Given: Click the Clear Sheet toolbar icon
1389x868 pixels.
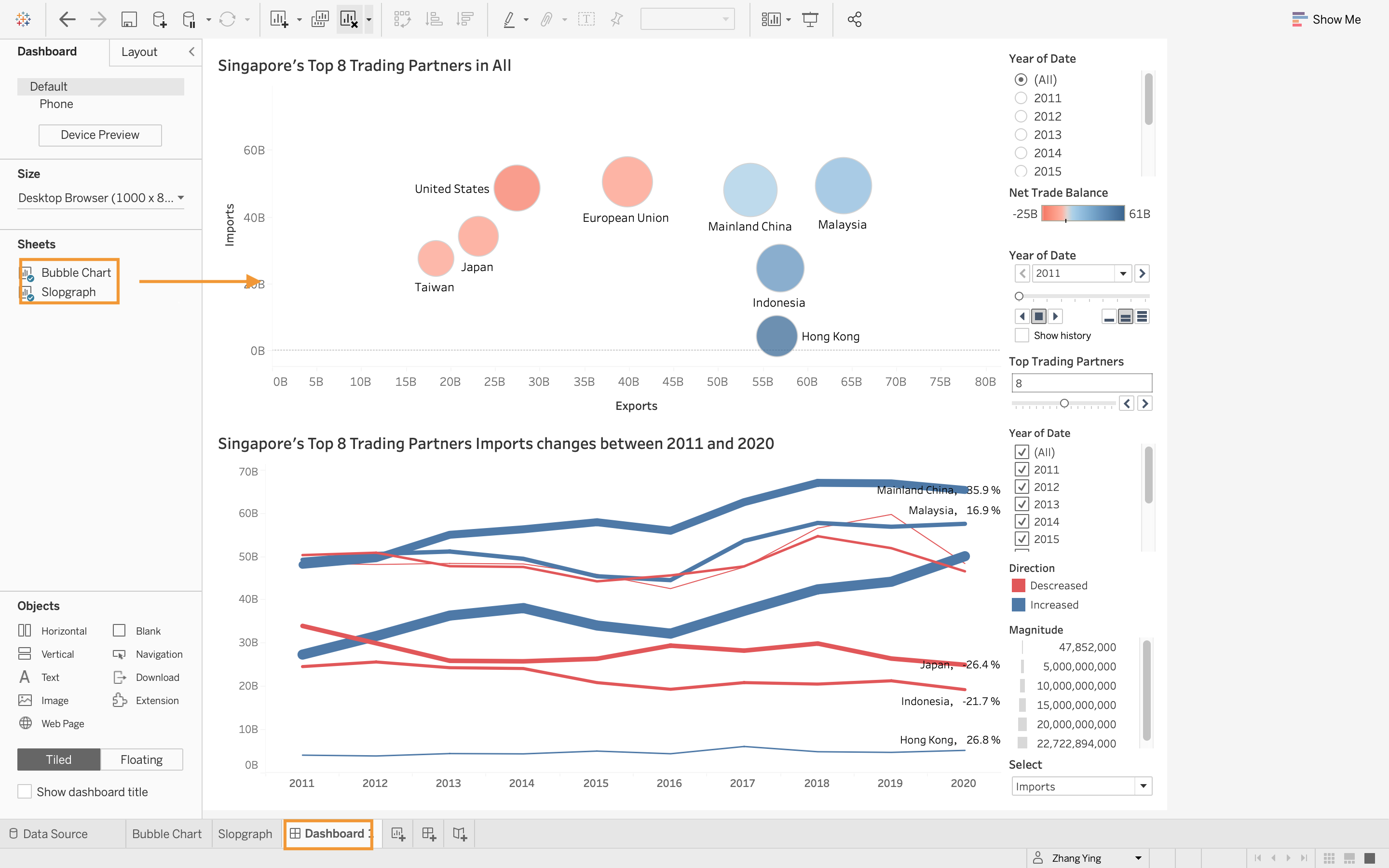Looking at the screenshot, I should pyautogui.click(x=349, y=19).
